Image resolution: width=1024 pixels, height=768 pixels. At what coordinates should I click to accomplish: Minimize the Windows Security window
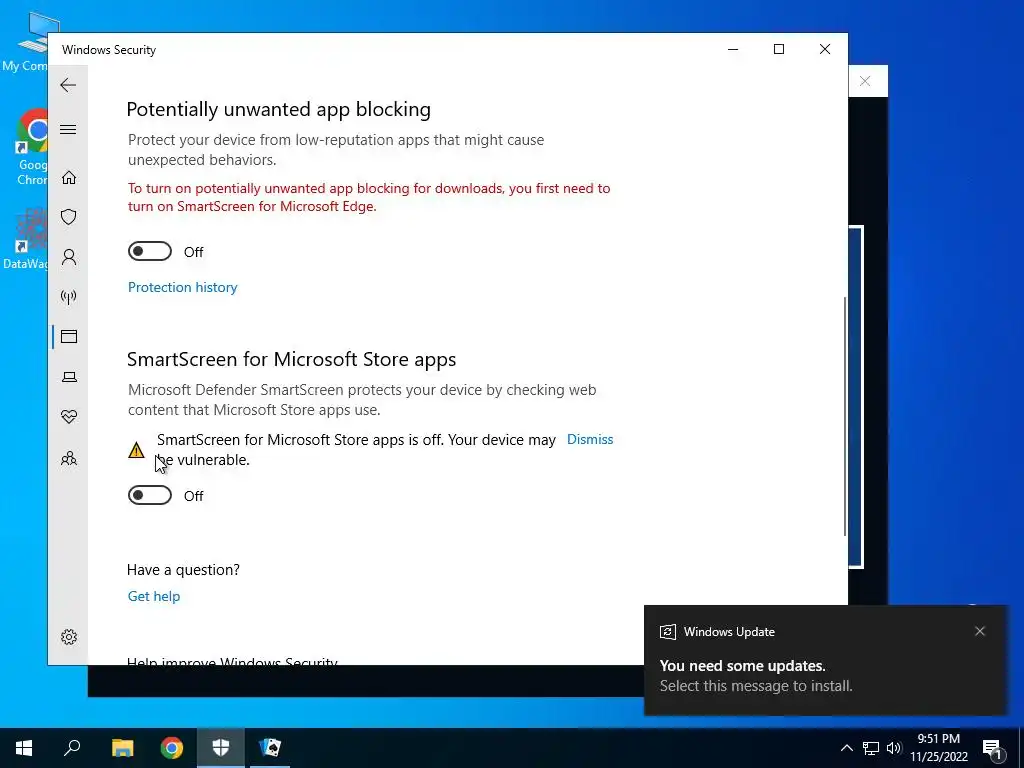(x=733, y=49)
